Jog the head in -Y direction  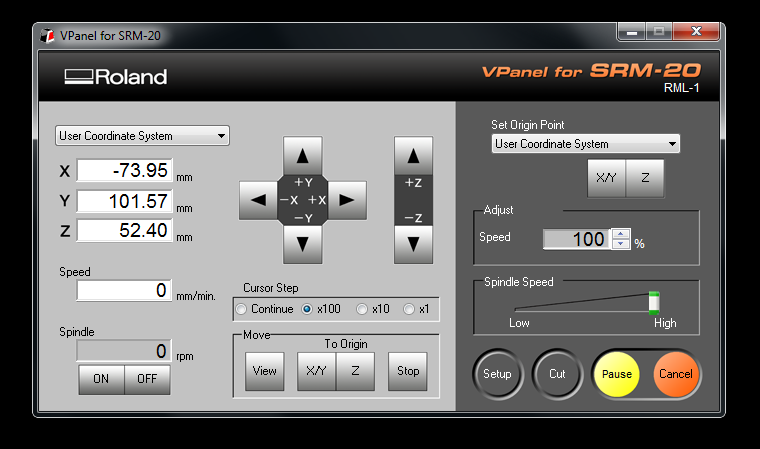302,244
